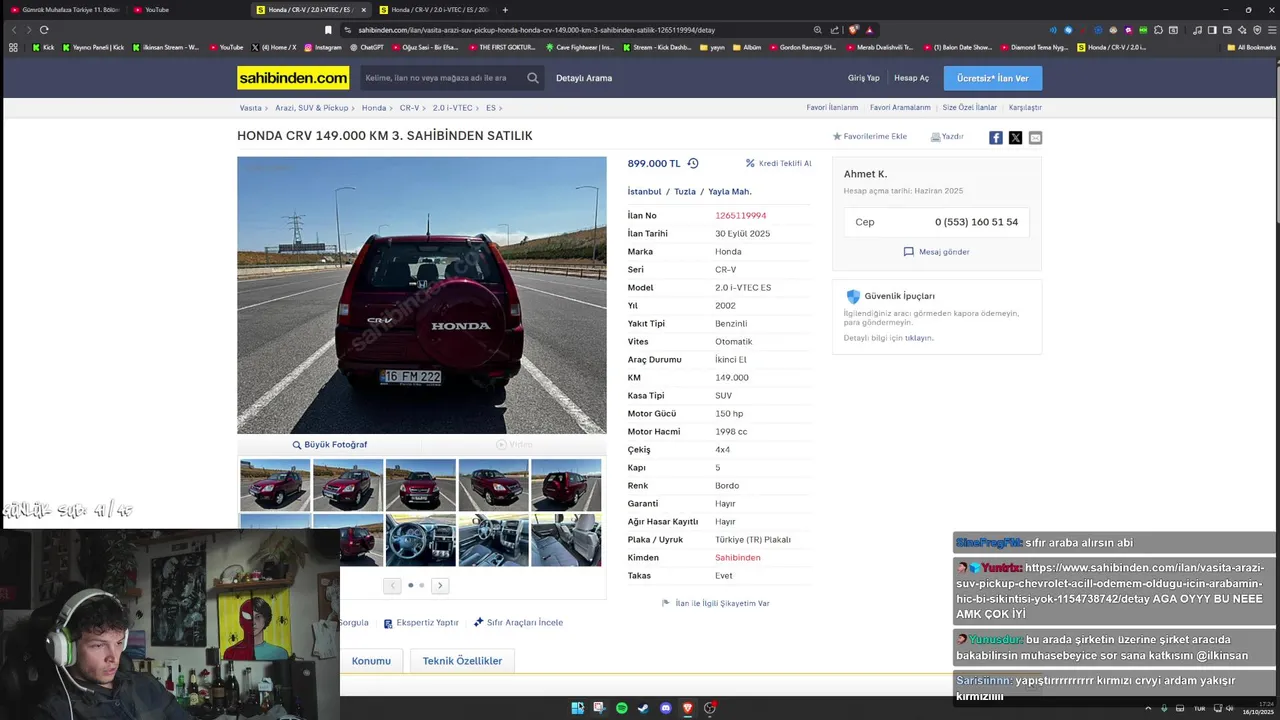
Task: Open YouTube bookmark in bookmarks bar
Action: click(x=225, y=47)
